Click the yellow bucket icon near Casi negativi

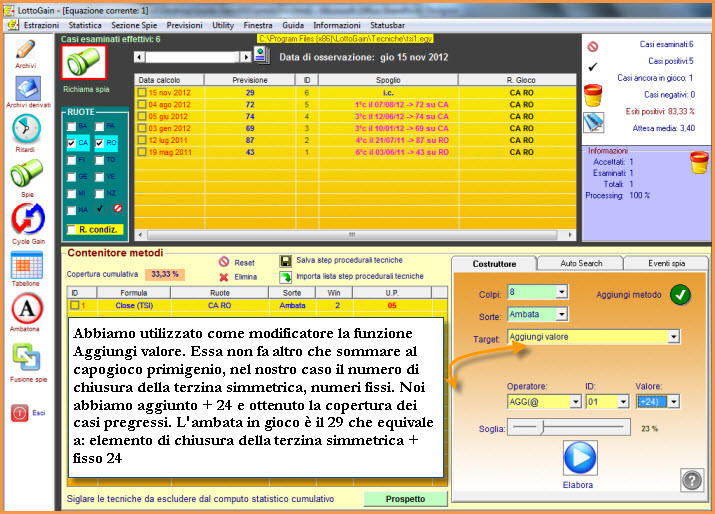tap(593, 95)
